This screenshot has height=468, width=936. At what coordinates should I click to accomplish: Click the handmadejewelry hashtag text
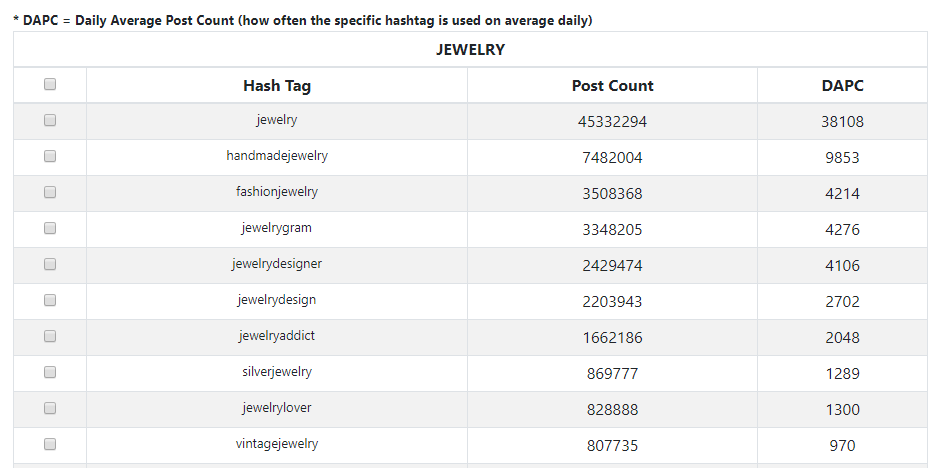tap(277, 156)
